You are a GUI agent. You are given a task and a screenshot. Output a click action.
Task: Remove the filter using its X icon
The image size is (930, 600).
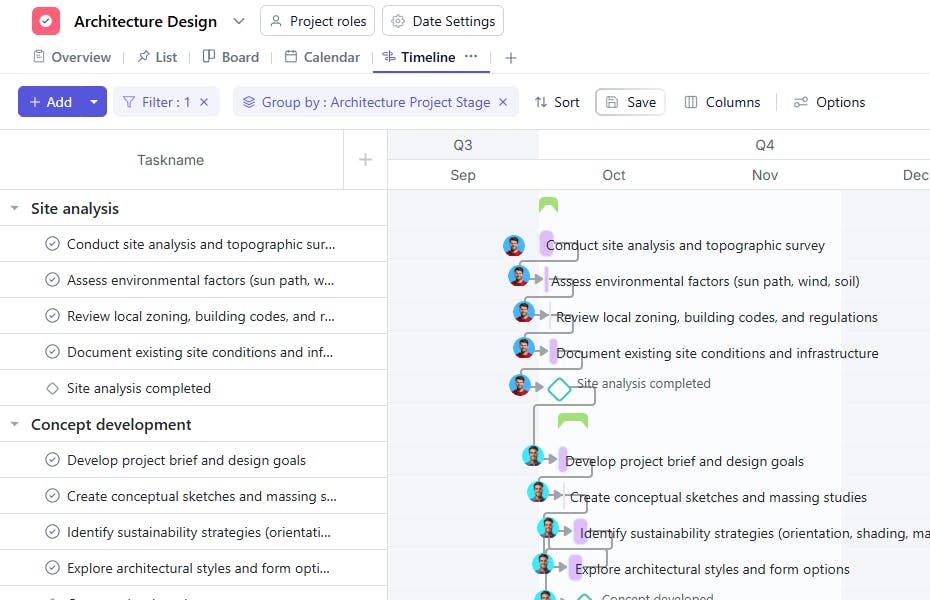pos(204,102)
